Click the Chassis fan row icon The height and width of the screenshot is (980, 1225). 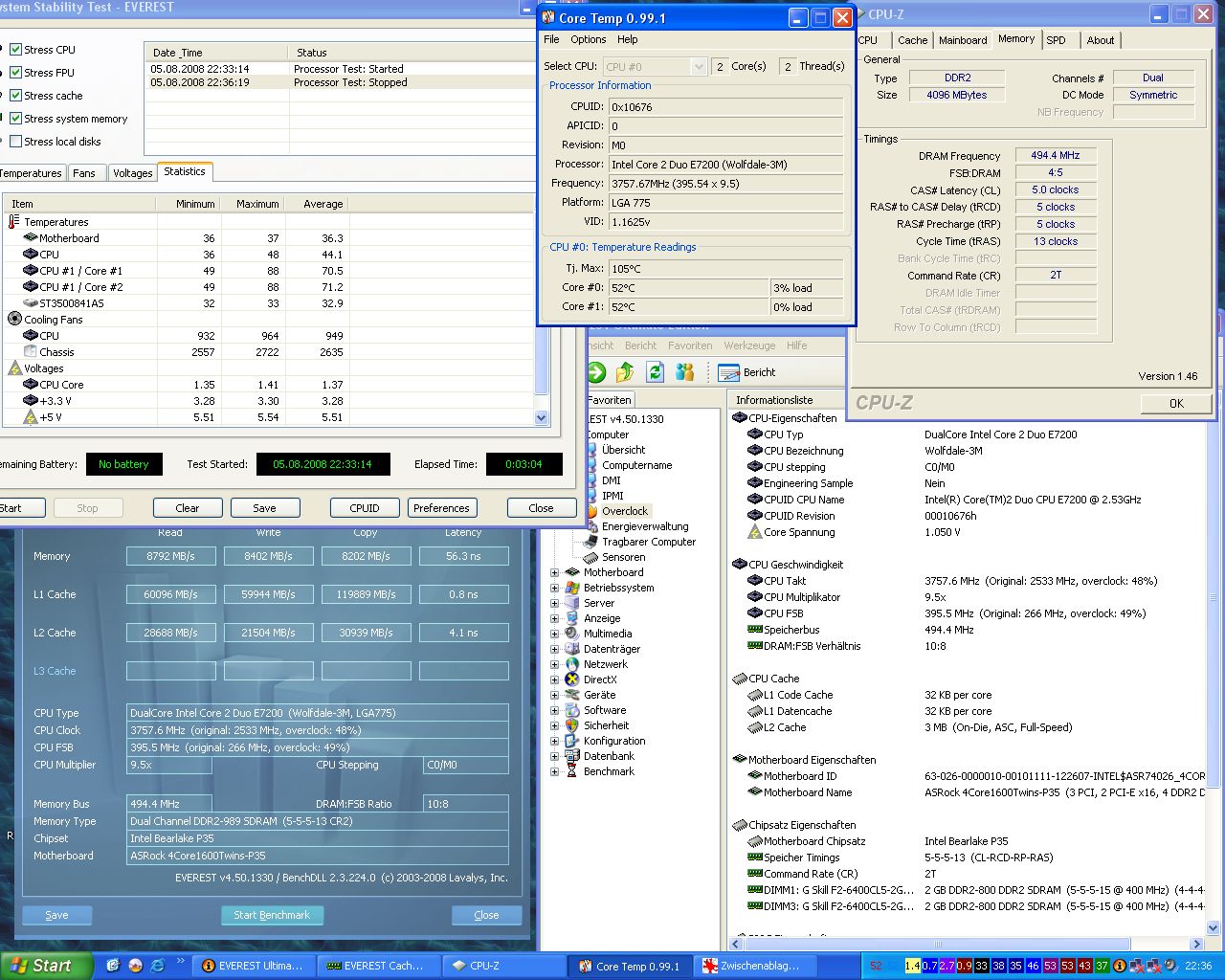pos(30,352)
